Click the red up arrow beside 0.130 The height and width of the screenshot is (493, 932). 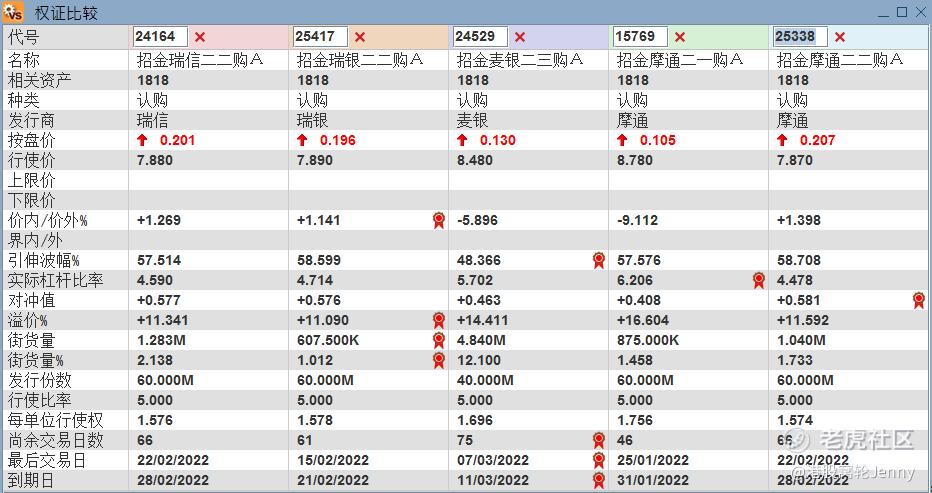[462, 140]
